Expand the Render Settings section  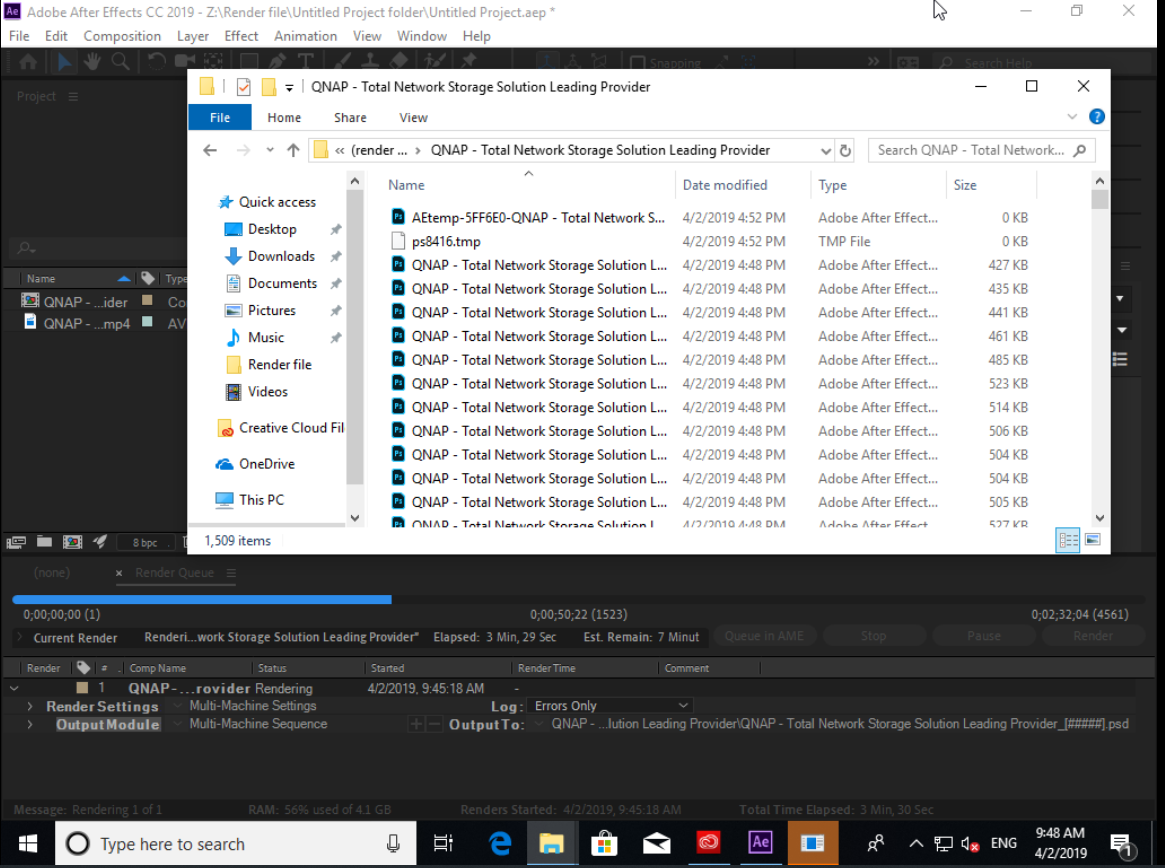click(x=30, y=706)
